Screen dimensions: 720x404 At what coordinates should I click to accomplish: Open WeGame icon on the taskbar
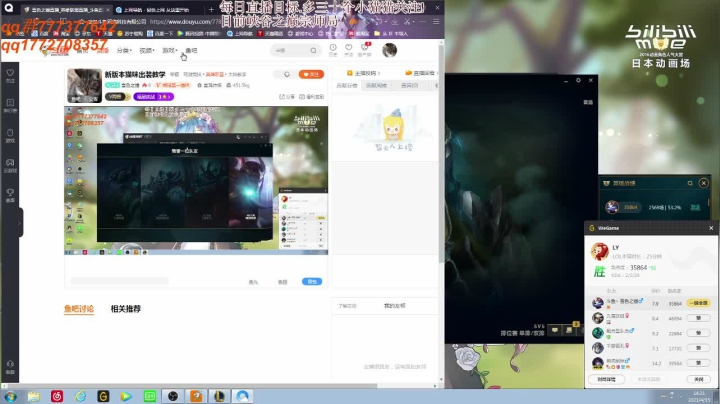103,396
